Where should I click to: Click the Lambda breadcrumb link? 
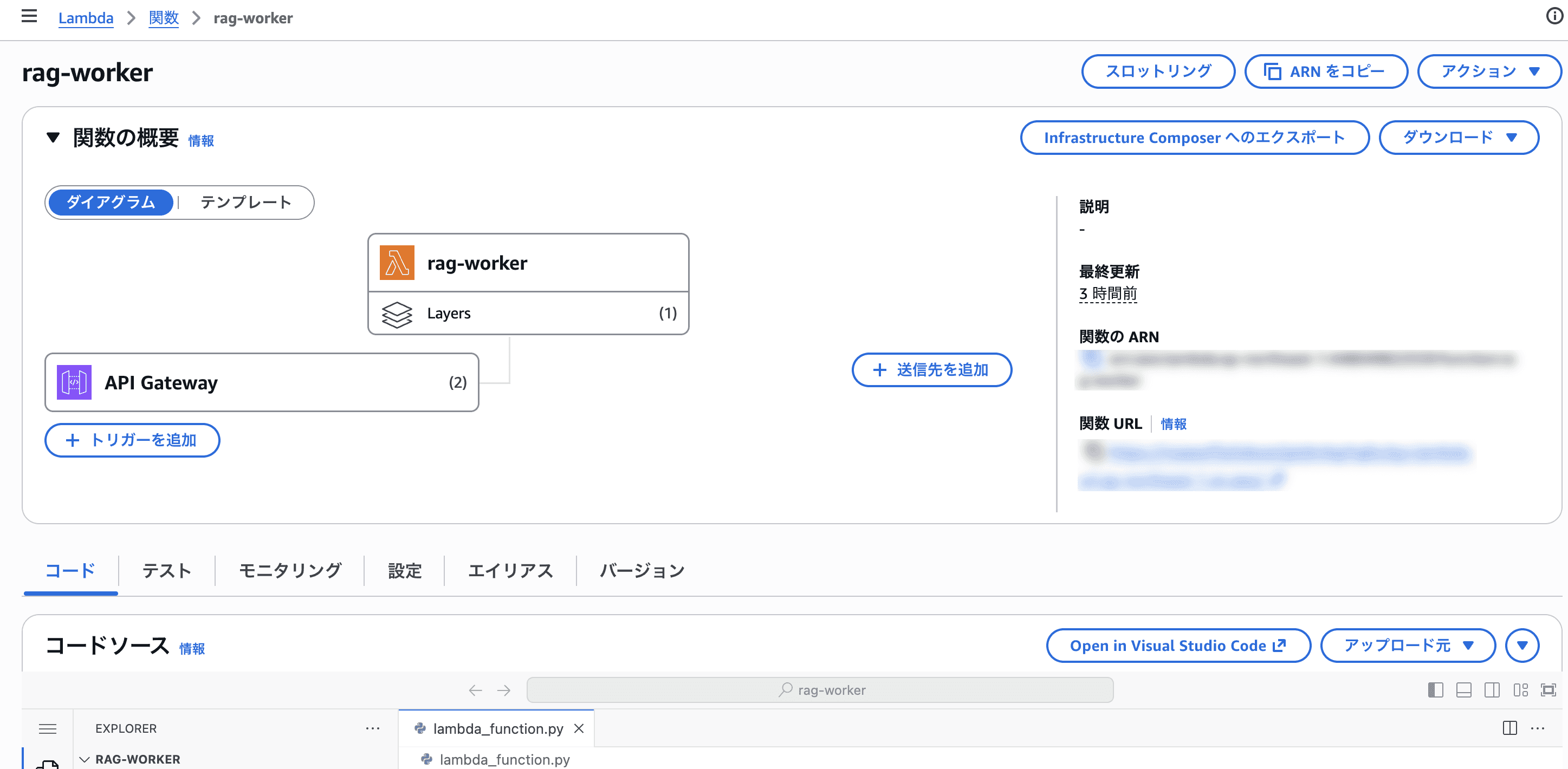click(86, 18)
